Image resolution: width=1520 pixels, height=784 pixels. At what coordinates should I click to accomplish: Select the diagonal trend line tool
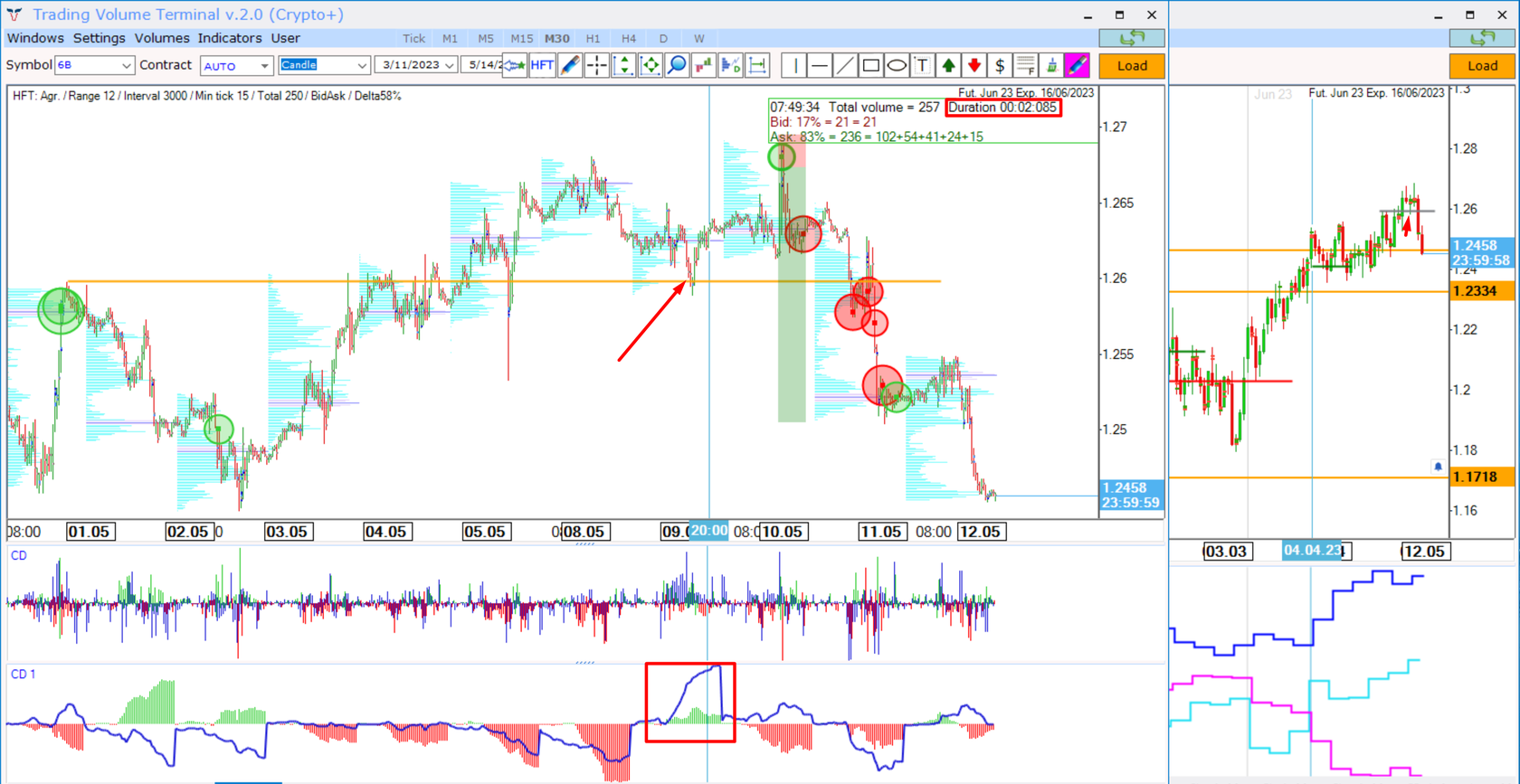(x=845, y=65)
